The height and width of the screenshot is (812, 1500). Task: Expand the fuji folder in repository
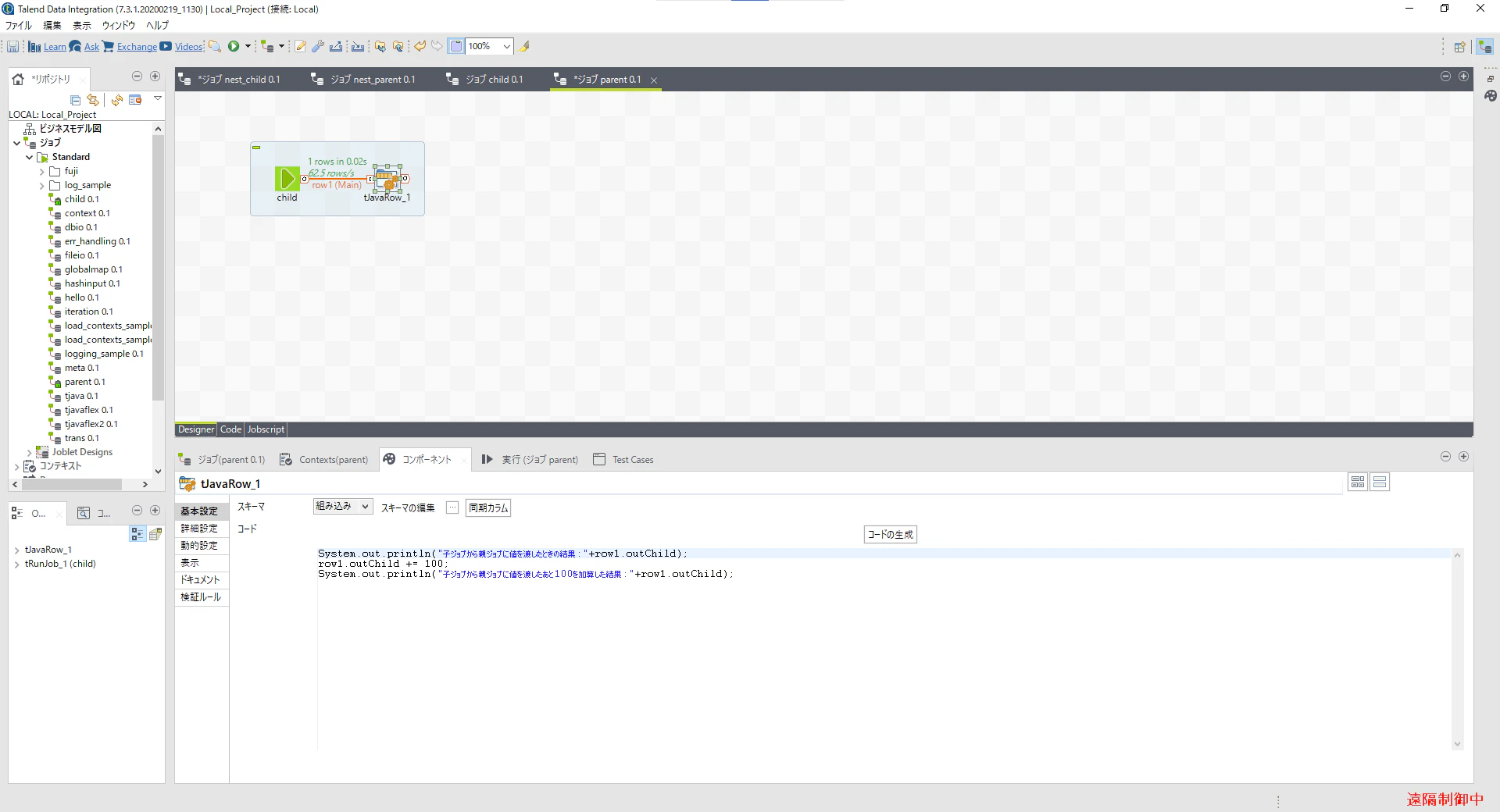[42, 172]
